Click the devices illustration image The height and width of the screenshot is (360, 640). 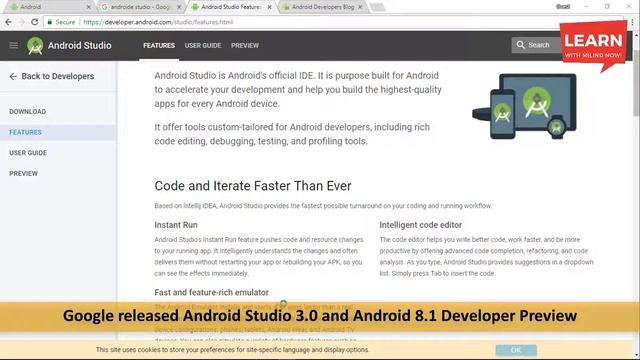524,106
